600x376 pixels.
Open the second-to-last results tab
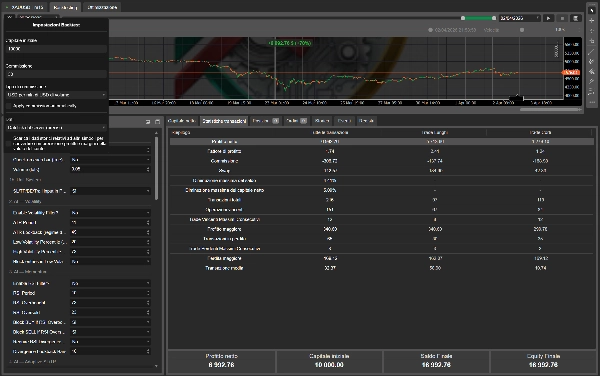tap(344, 121)
